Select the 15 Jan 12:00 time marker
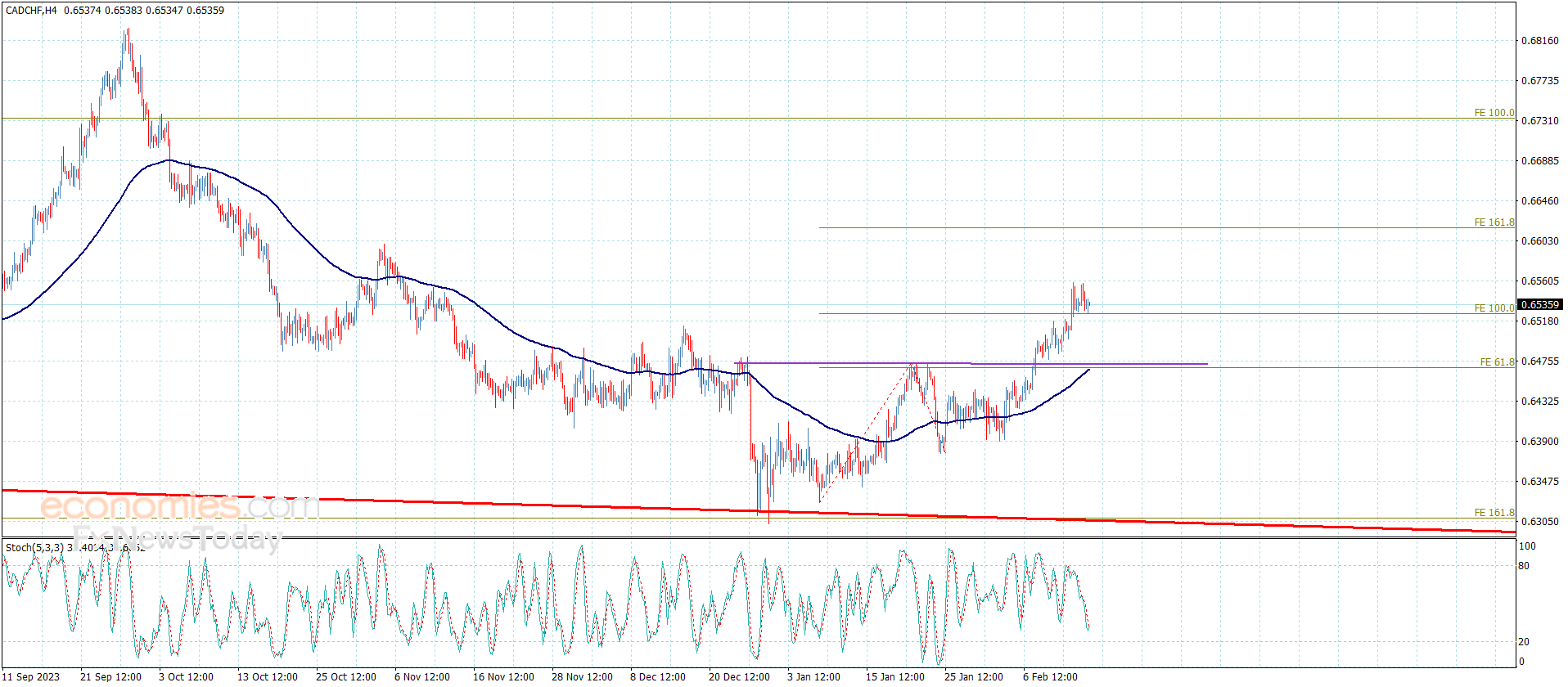Image resolution: width=1568 pixels, height=687 pixels. [x=895, y=676]
